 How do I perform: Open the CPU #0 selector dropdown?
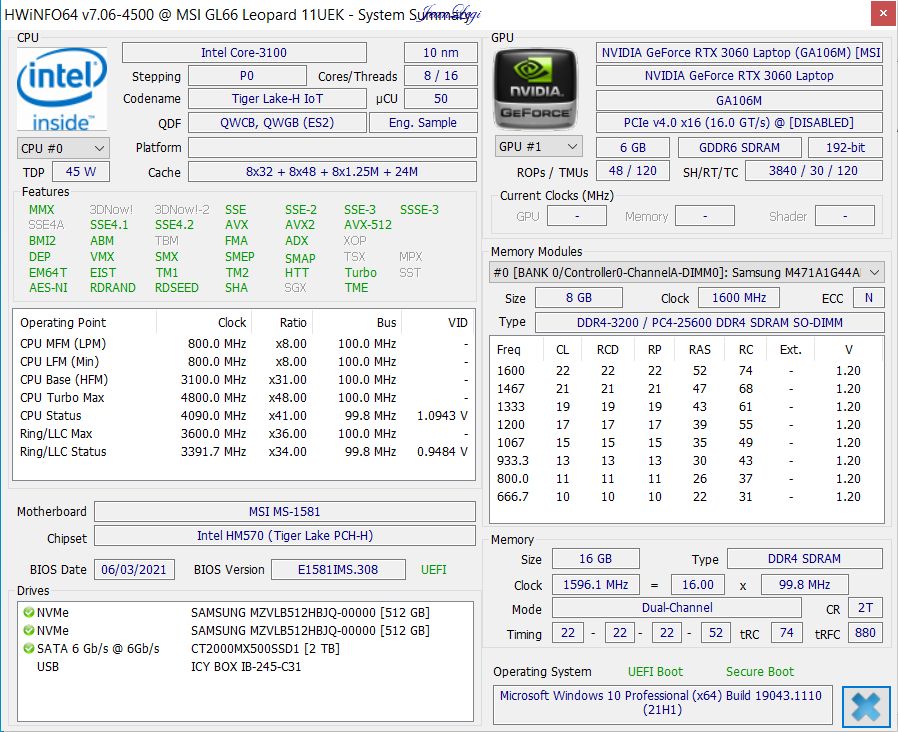63,147
